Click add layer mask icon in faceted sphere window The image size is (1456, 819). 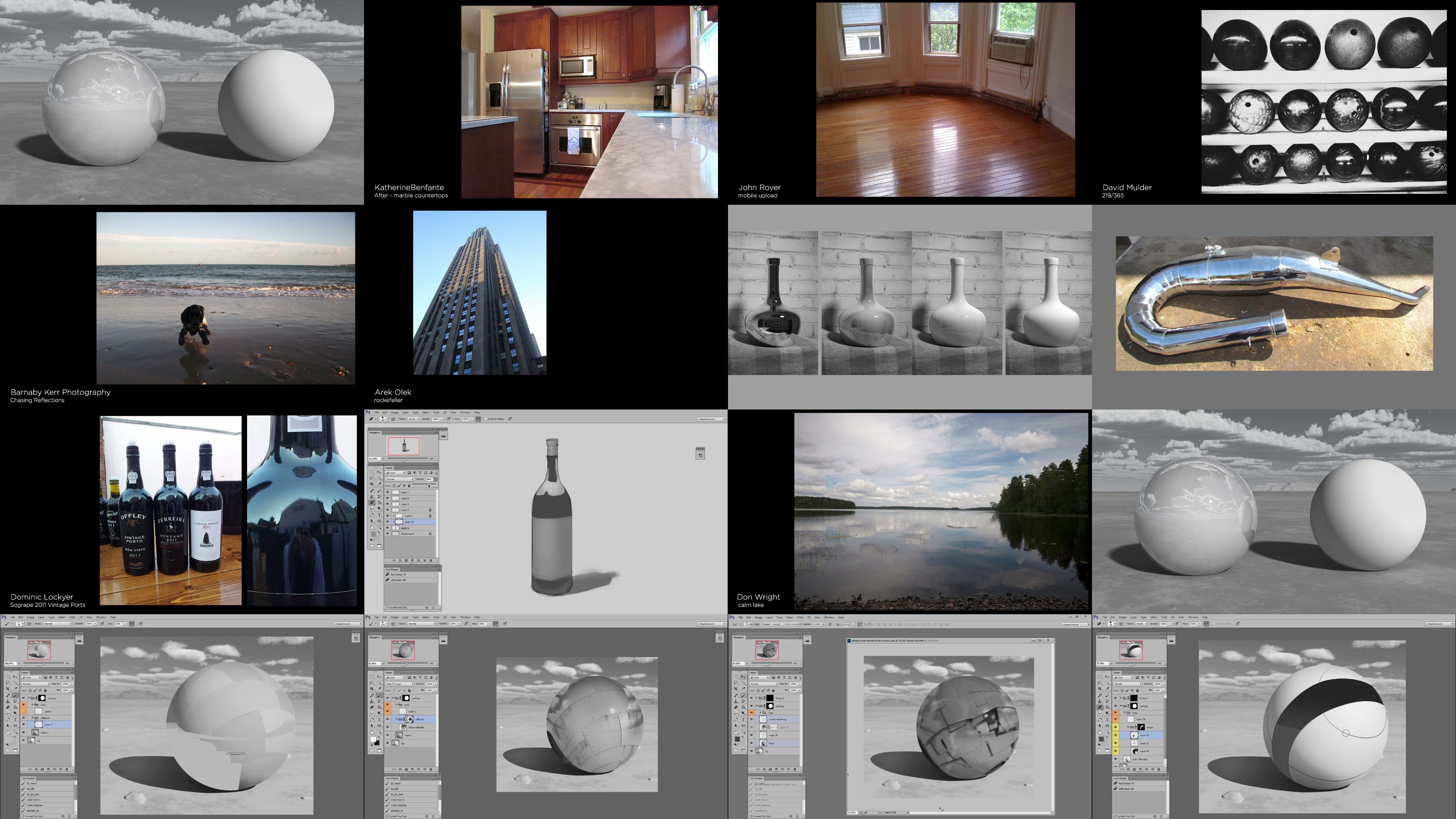click(x=42, y=770)
